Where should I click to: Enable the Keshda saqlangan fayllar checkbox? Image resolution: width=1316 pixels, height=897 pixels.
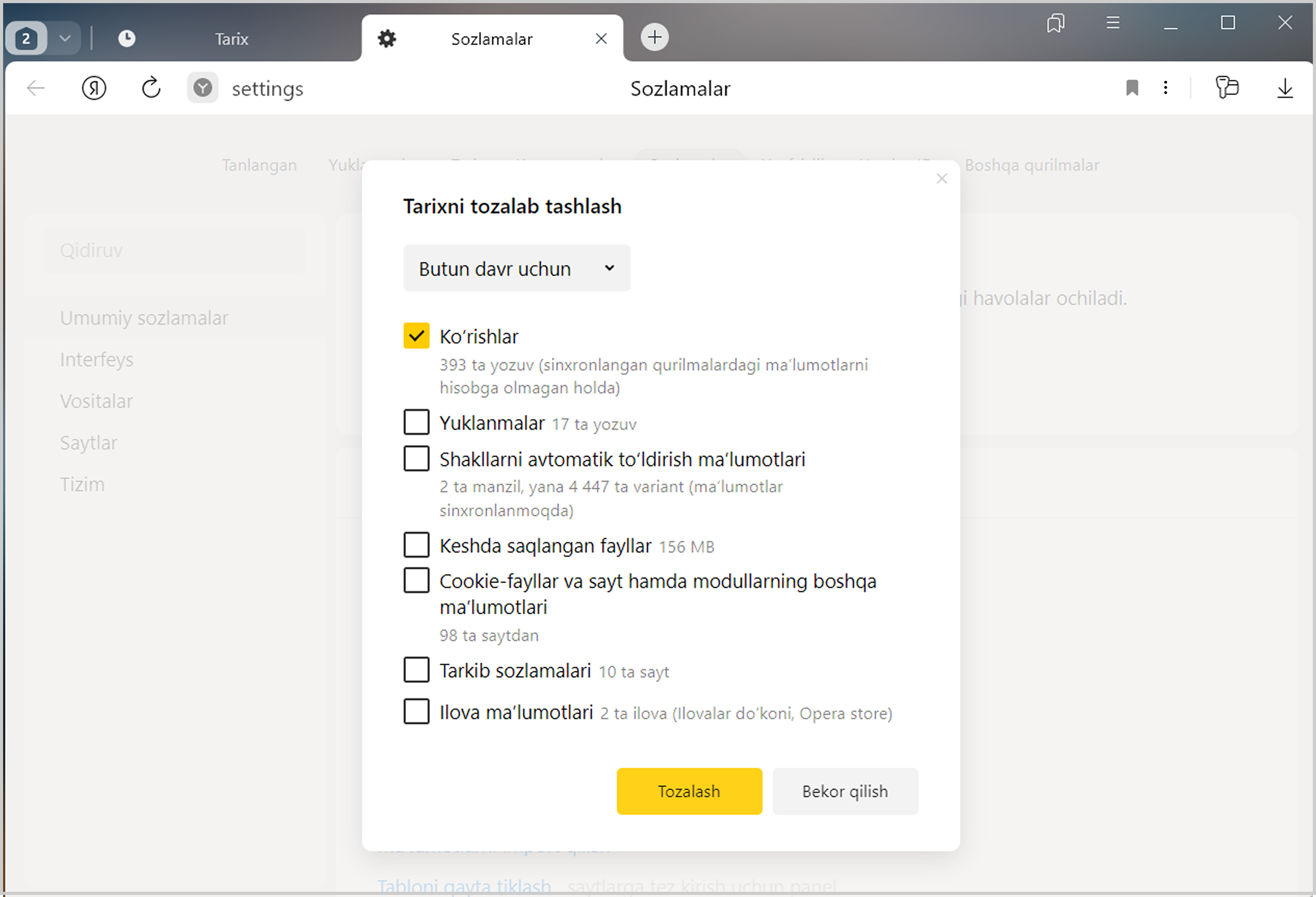point(416,545)
